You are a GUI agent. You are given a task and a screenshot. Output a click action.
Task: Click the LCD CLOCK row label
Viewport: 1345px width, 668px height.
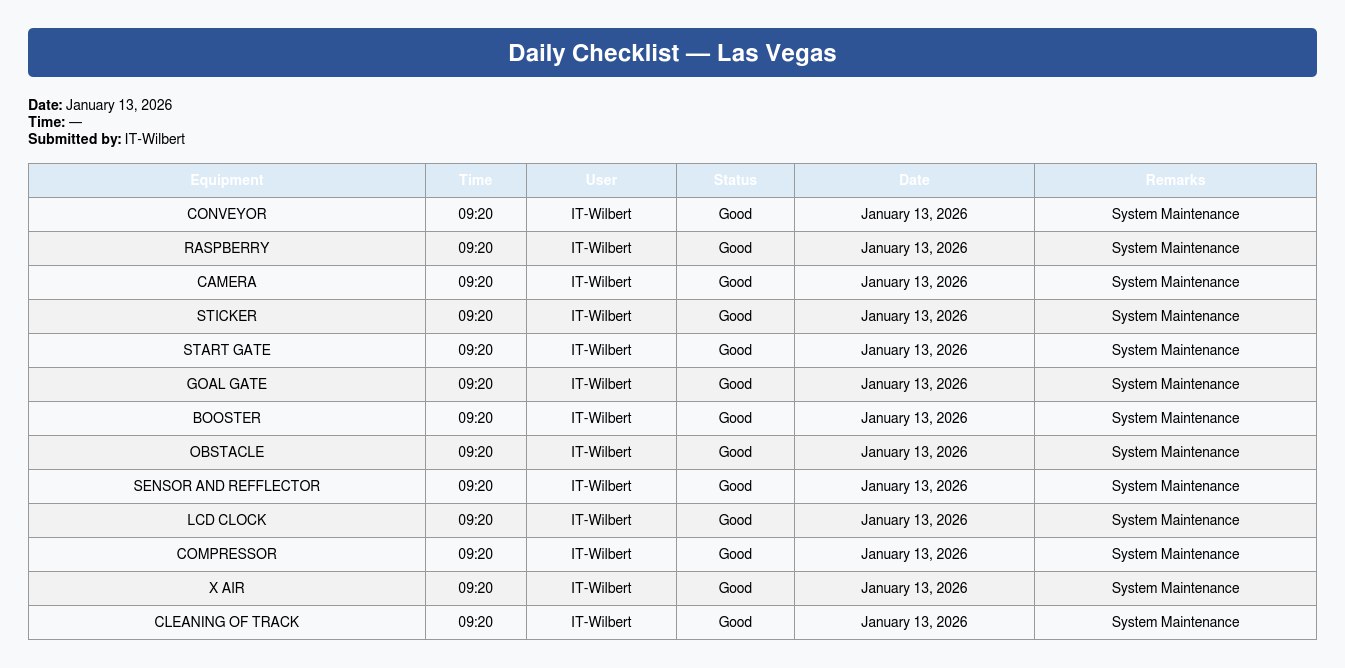click(227, 520)
